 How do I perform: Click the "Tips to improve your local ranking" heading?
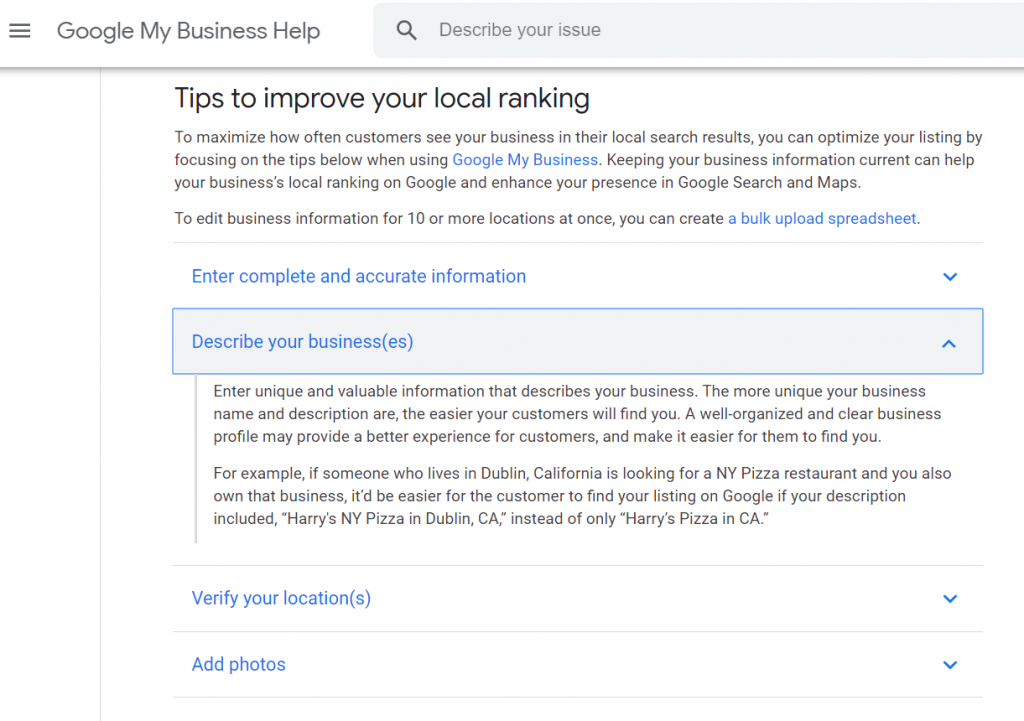(382, 98)
